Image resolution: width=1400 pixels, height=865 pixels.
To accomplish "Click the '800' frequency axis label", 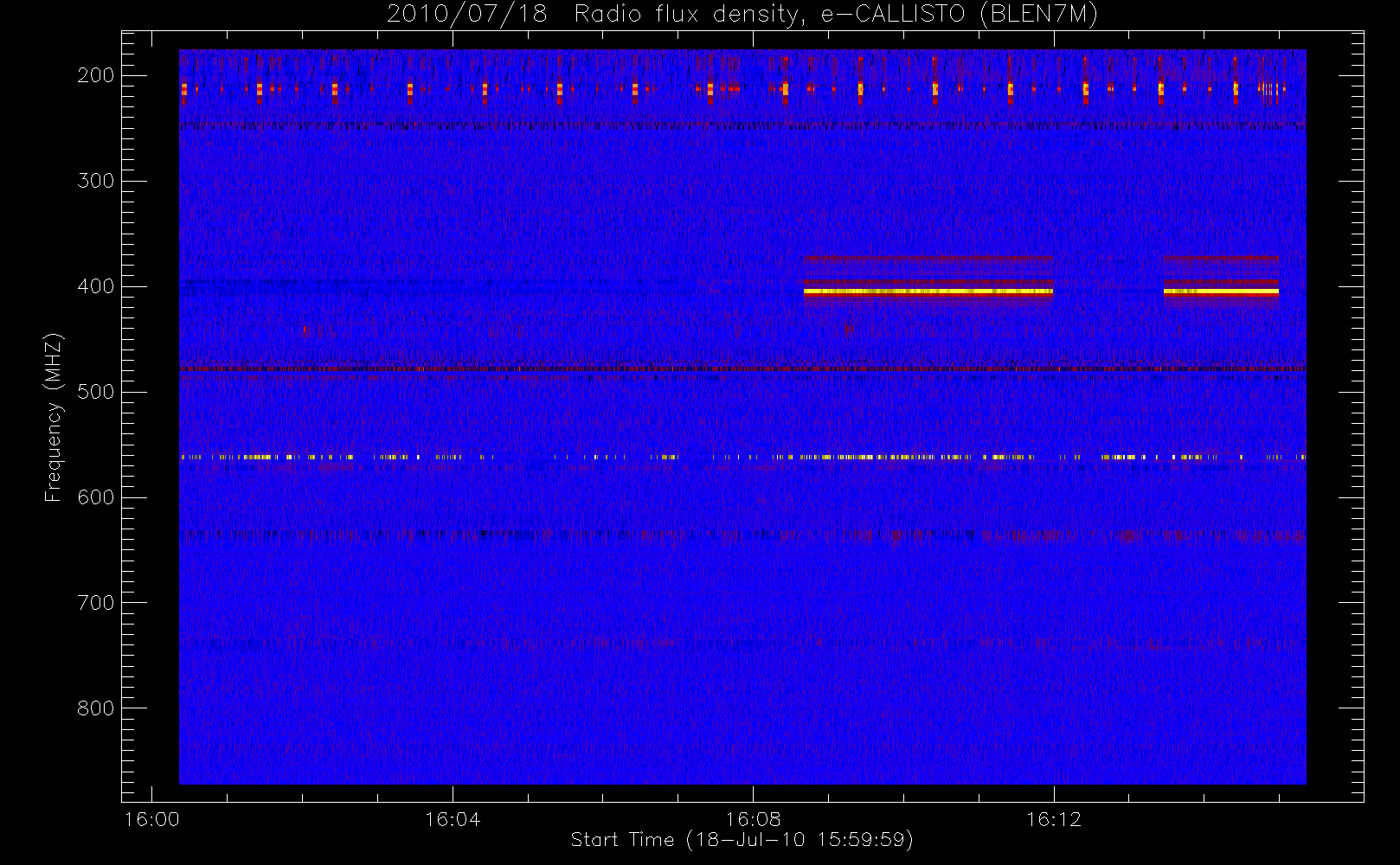I will pos(95,708).
